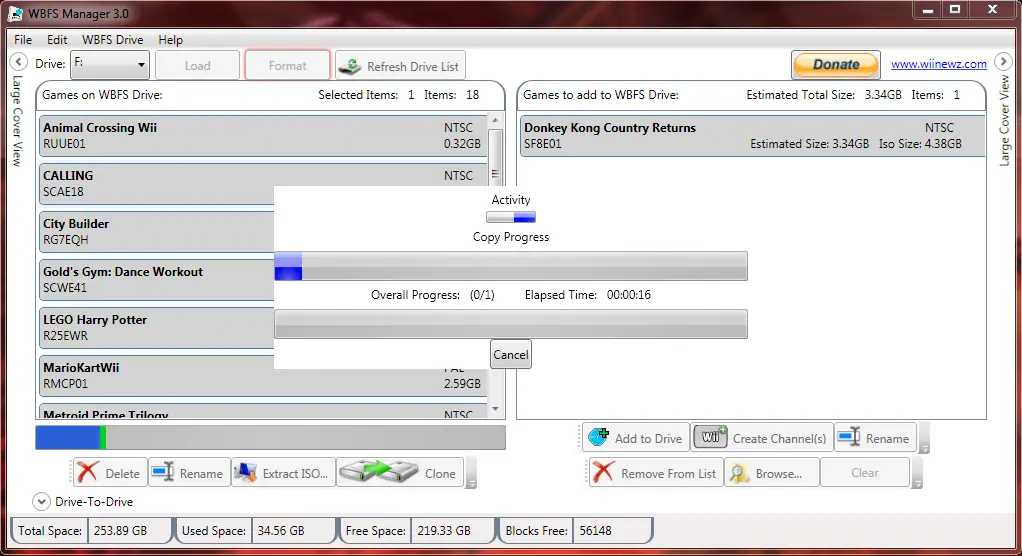Collapse the left Large Cover View arrow
Screen dimensions: 1022x556
pyautogui.click(x=18, y=62)
